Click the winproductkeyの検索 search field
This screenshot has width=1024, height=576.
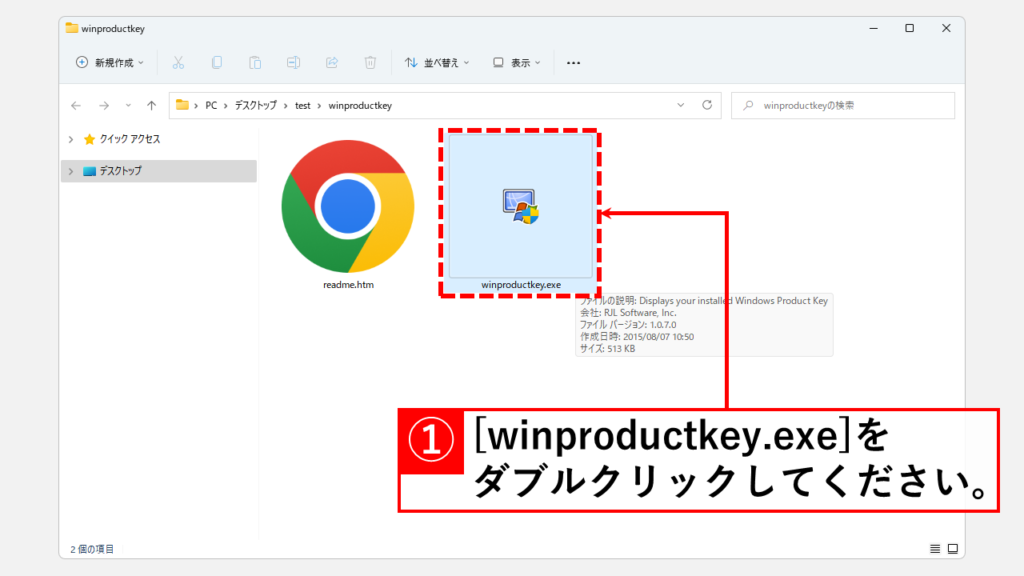pos(842,105)
